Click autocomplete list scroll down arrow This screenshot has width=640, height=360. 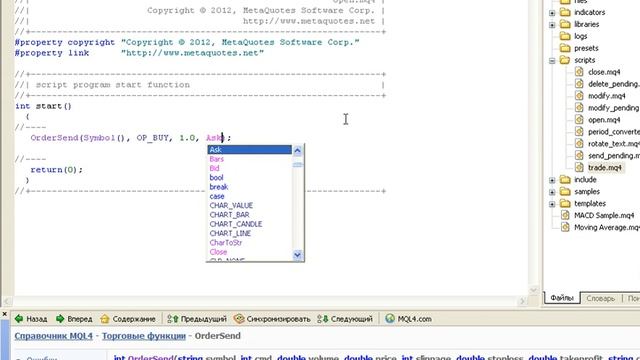pyautogui.click(x=298, y=255)
